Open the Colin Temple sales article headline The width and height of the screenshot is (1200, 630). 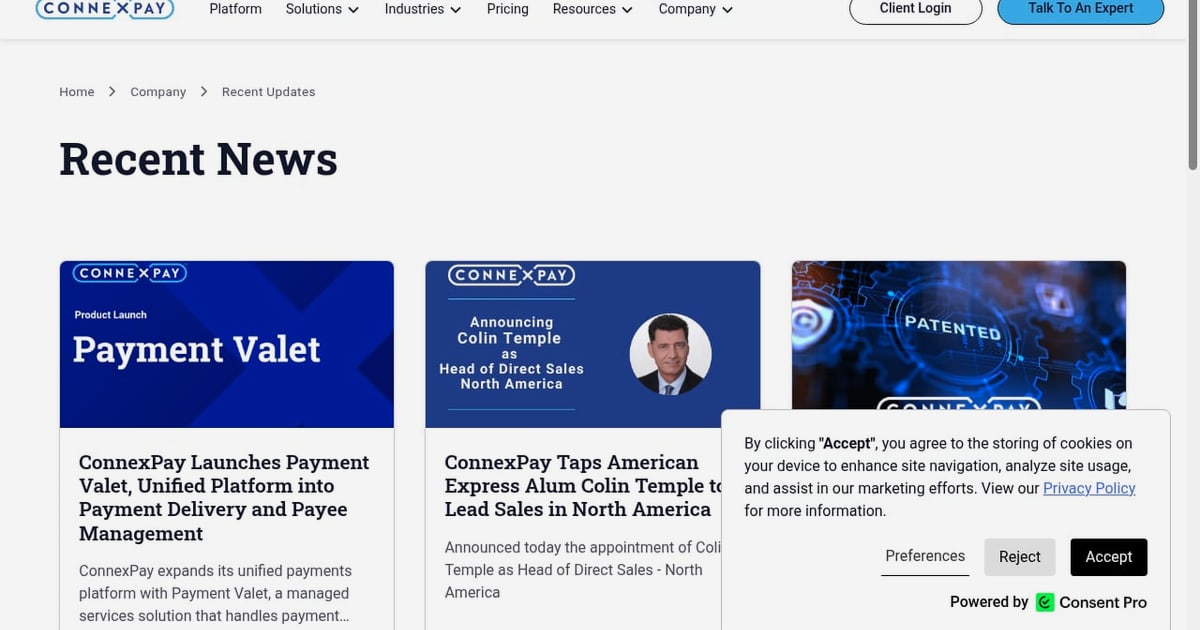pos(583,486)
